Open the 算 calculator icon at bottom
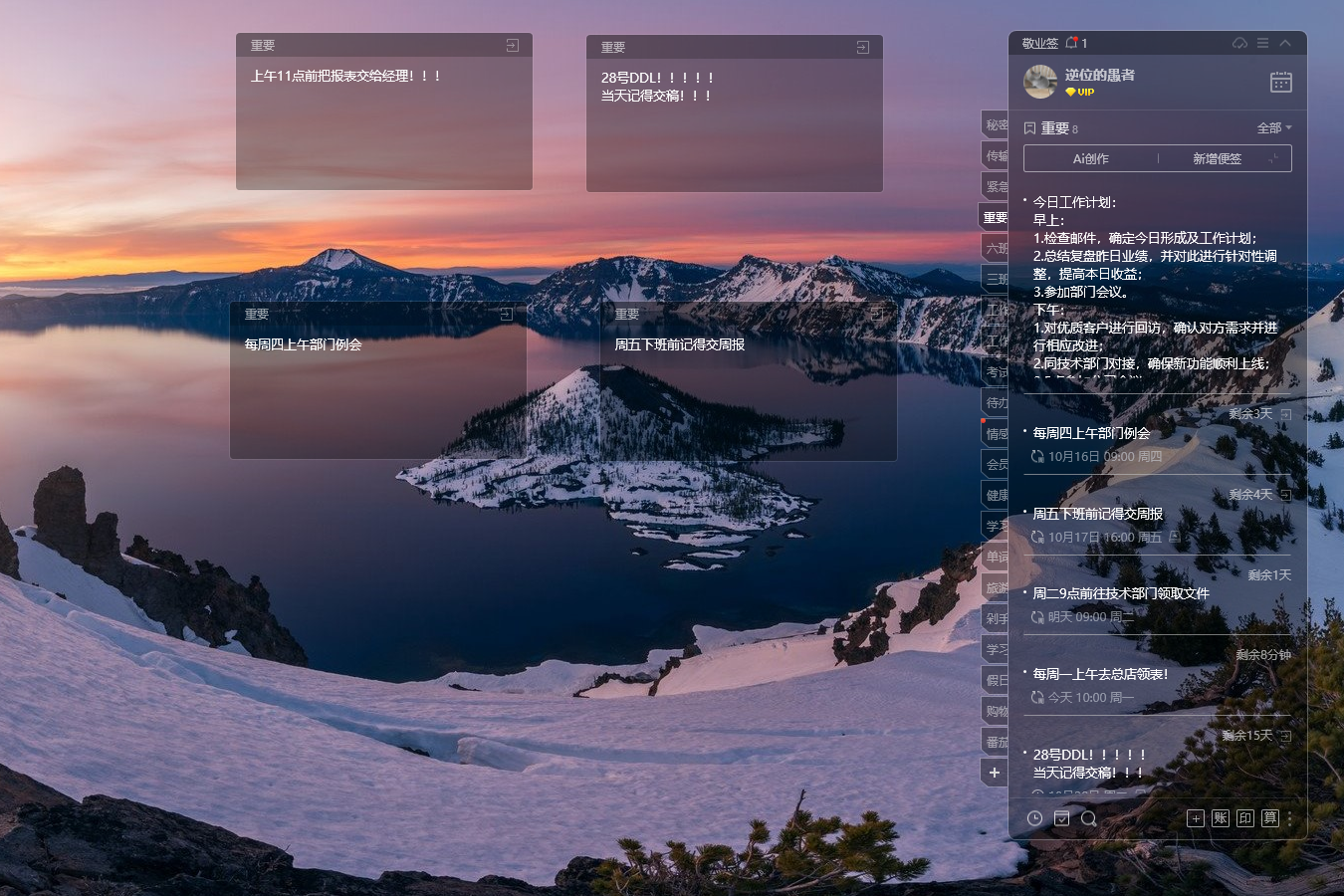This screenshot has width=1344, height=896. (x=1269, y=818)
